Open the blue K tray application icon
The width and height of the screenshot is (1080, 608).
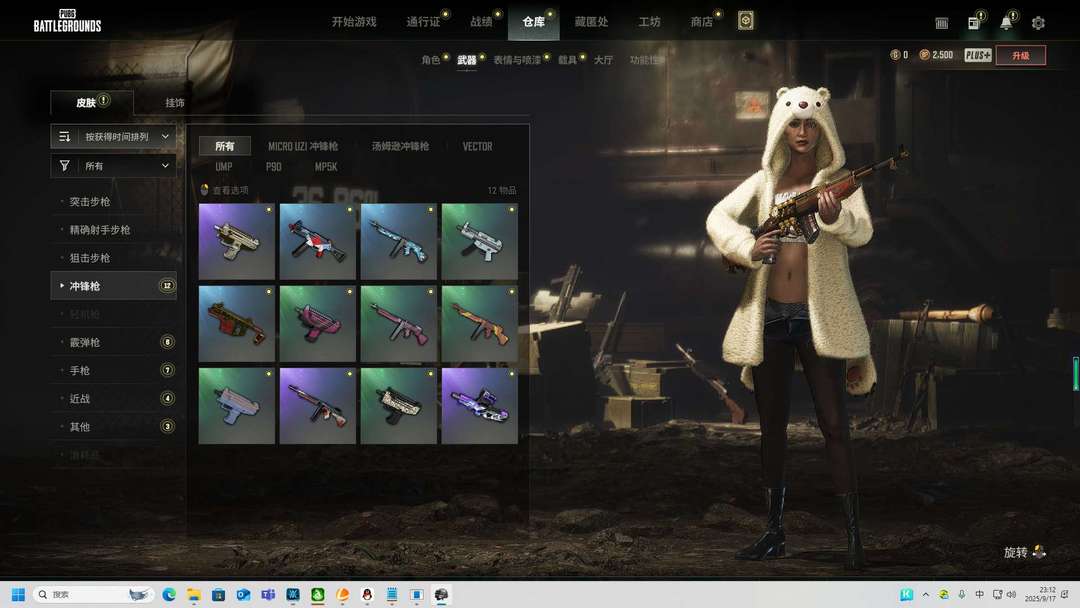click(x=906, y=594)
